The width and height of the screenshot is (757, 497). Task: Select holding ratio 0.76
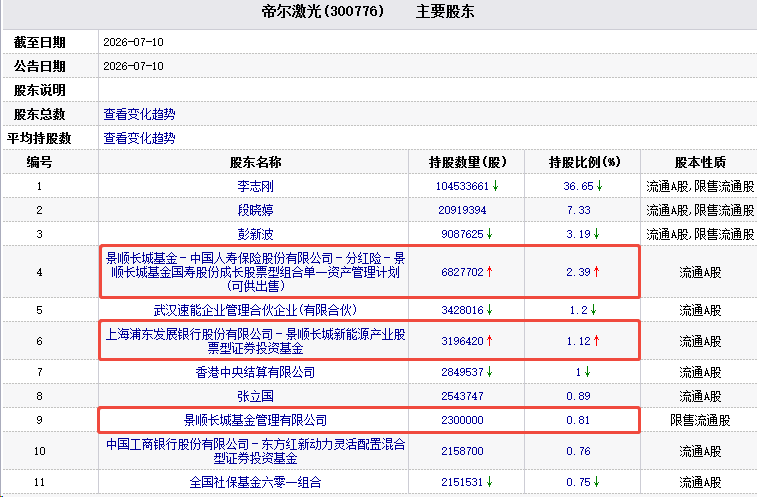(x=578, y=451)
